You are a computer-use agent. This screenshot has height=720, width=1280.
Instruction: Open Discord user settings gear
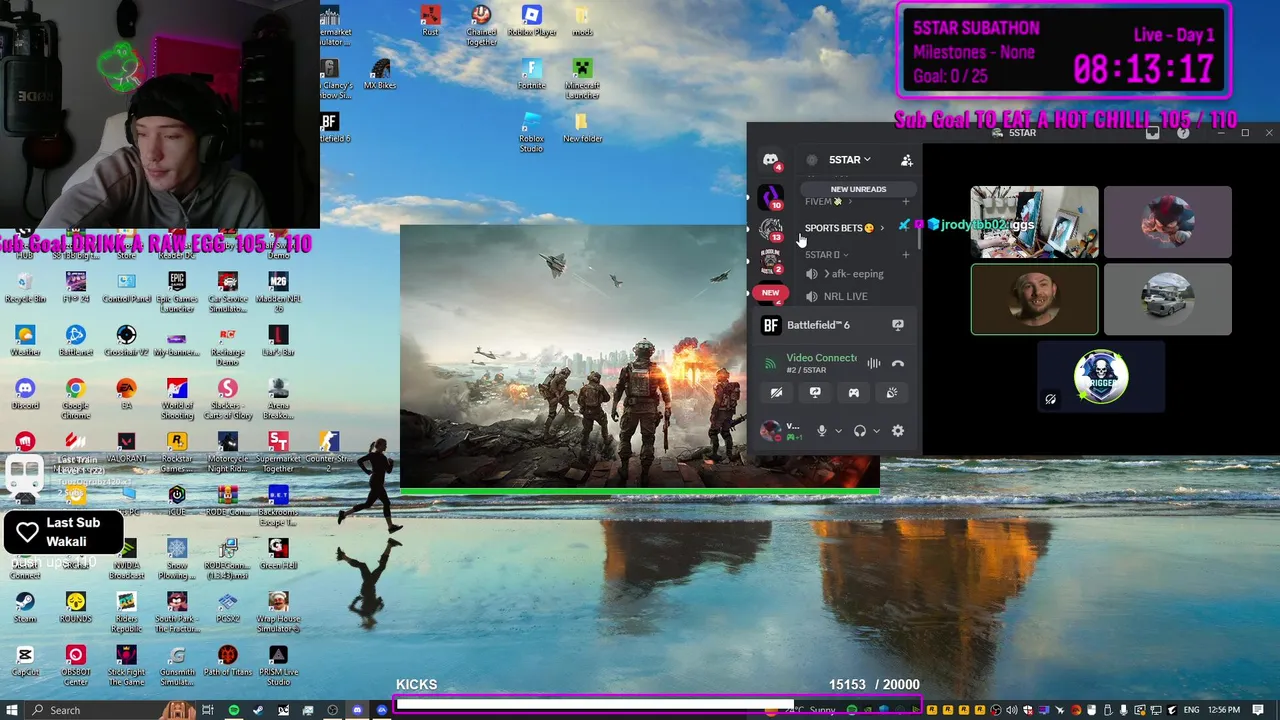tap(898, 431)
